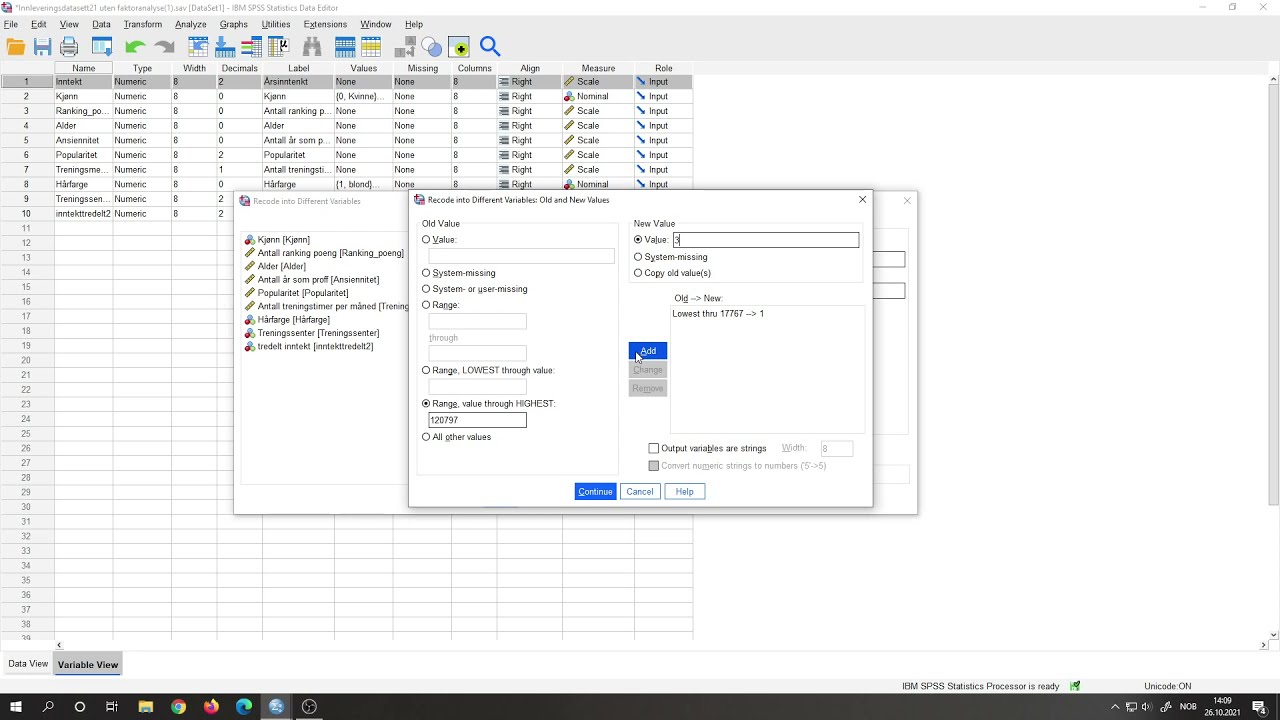Select New Value System-missing radio
This screenshot has width=1280, height=720.
point(638,257)
